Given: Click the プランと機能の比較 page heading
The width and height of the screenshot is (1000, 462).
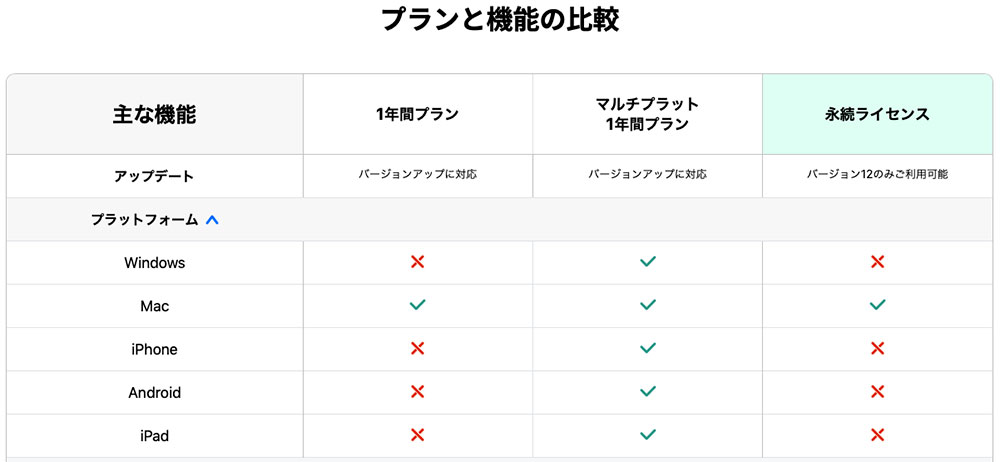Looking at the screenshot, I should pos(500,20).
